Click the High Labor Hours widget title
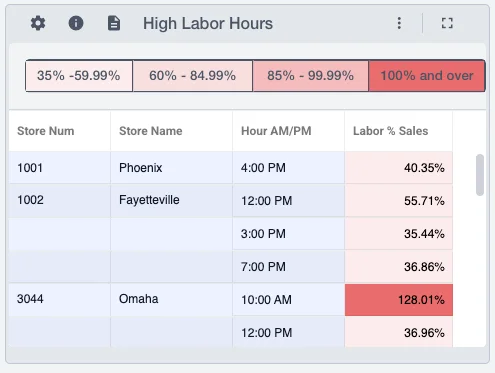The image size is (495, 373). (x=208, y=24)
